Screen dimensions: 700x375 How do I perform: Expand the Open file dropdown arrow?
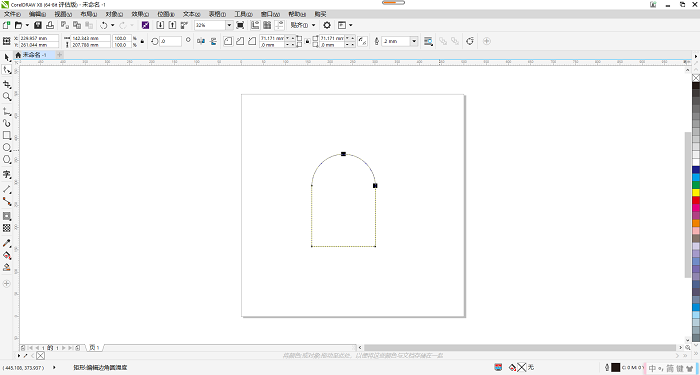27,25
